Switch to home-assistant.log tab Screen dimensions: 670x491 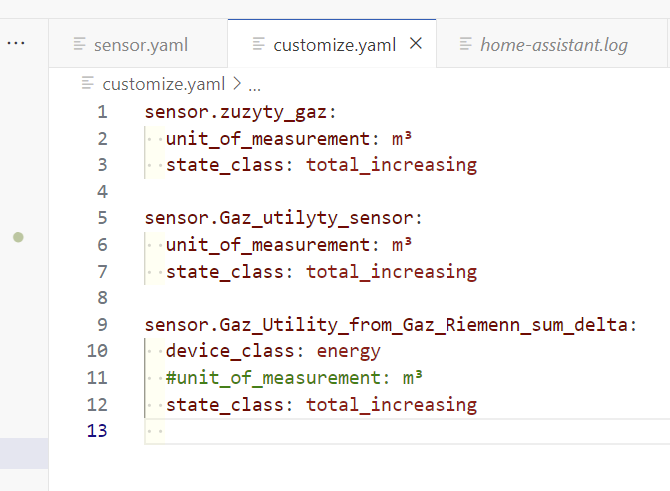pyautogui.click(x=553, y=44)
